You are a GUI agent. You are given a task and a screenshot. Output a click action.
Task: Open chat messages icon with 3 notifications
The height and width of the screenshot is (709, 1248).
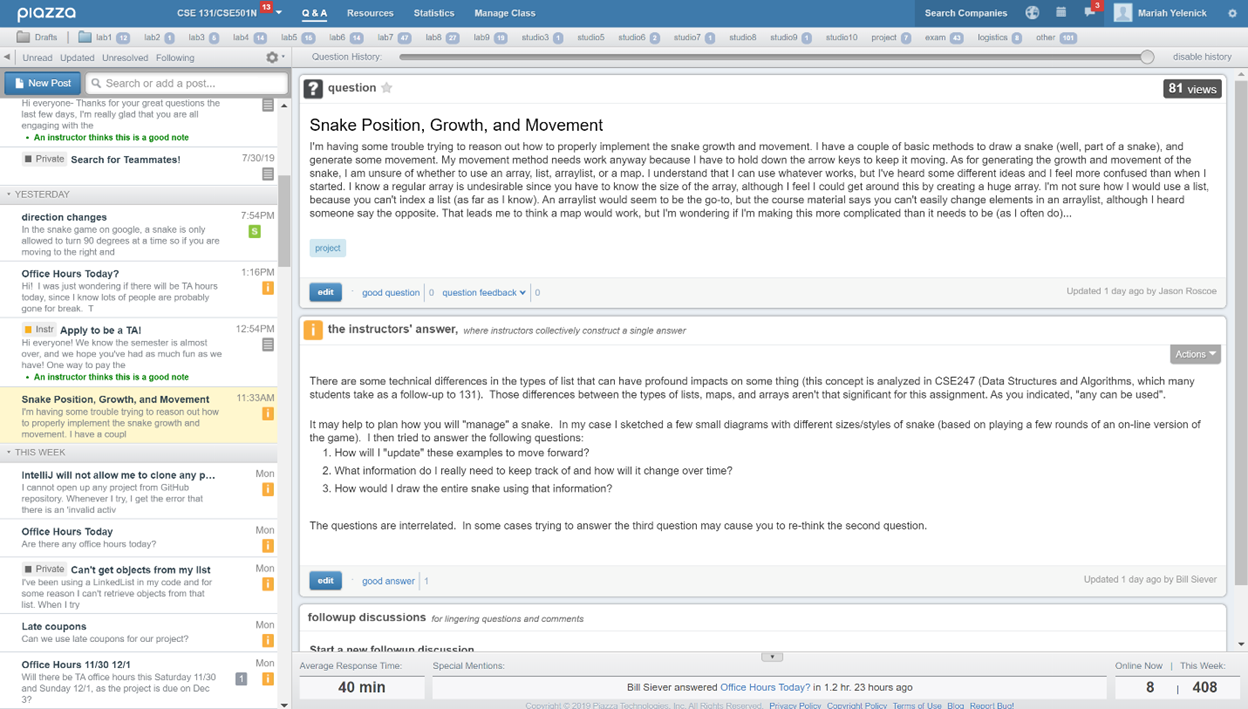(1089, 13)
